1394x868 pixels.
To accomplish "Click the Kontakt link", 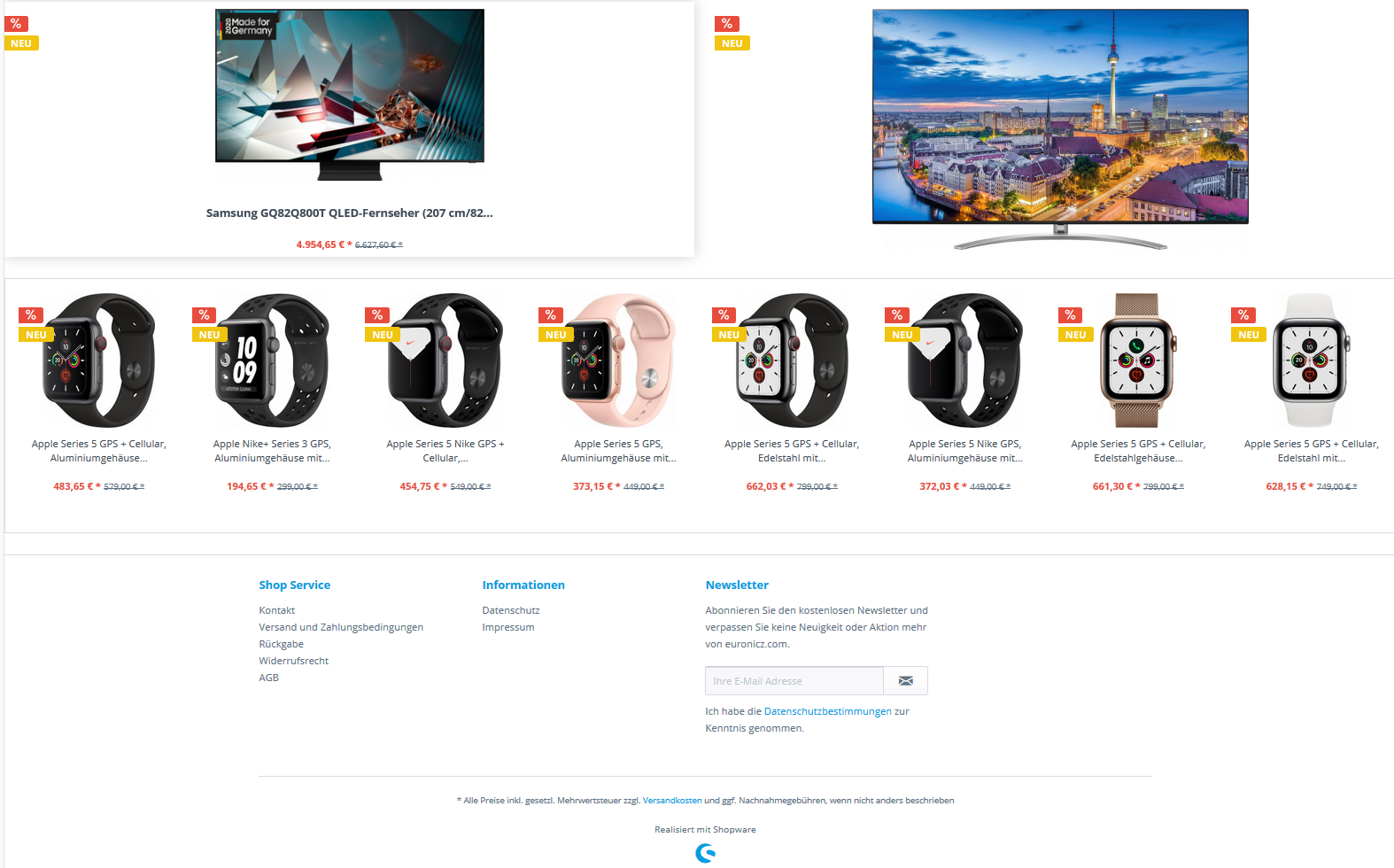I will click(277, 610).
